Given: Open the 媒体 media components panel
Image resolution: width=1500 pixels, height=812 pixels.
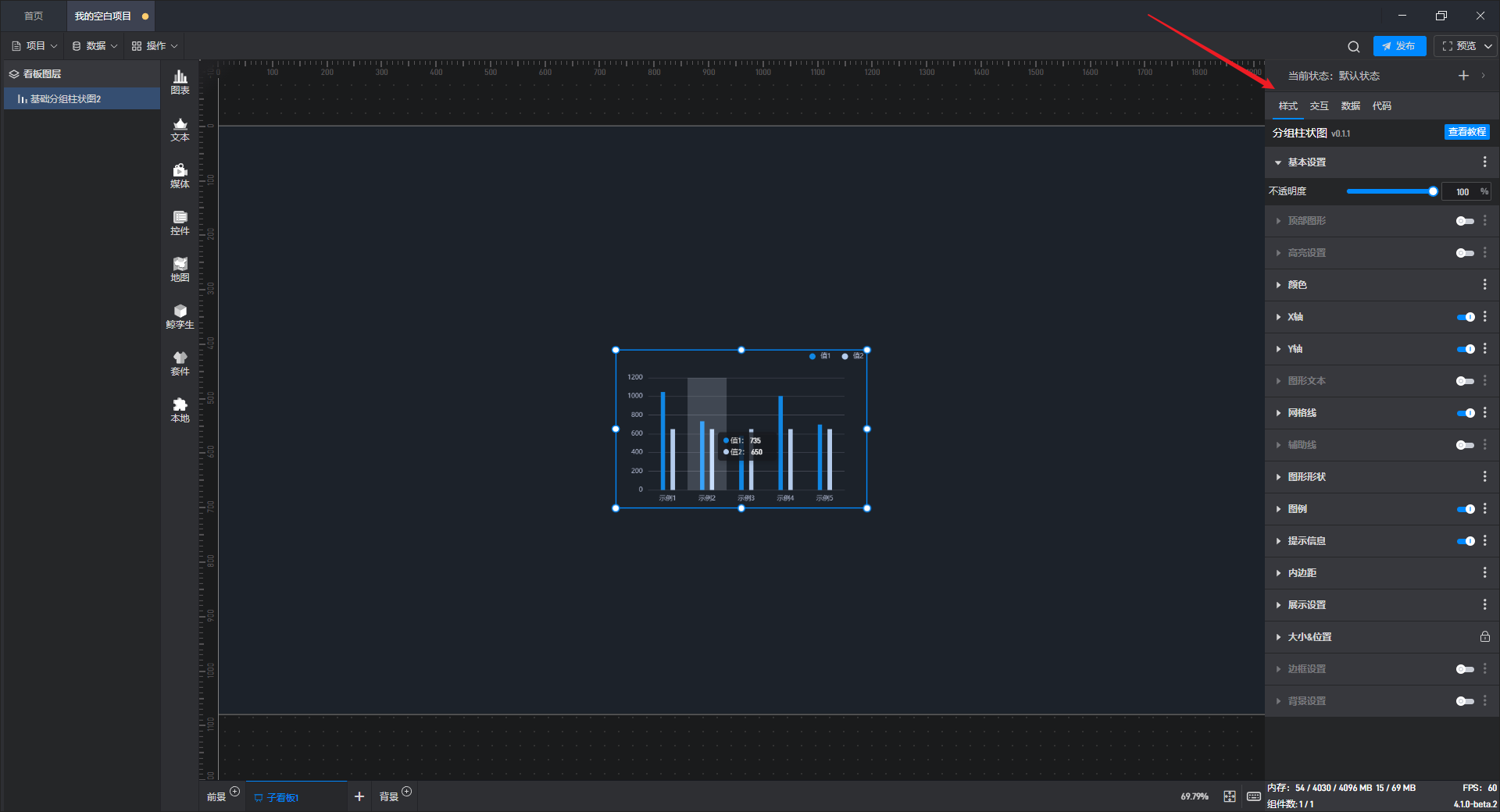Looking at the screenshot, I should tap(180, 176).
